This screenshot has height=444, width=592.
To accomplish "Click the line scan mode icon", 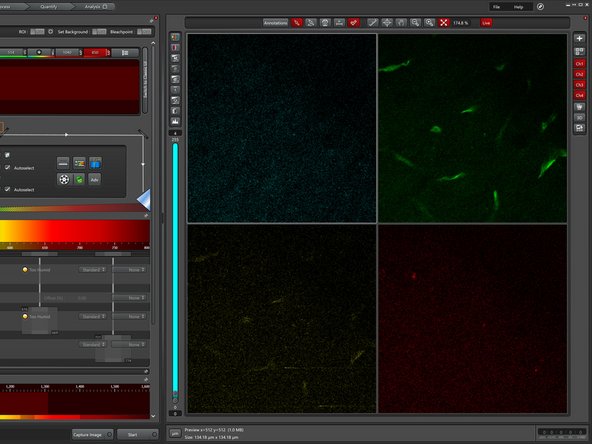I will 63,163.
